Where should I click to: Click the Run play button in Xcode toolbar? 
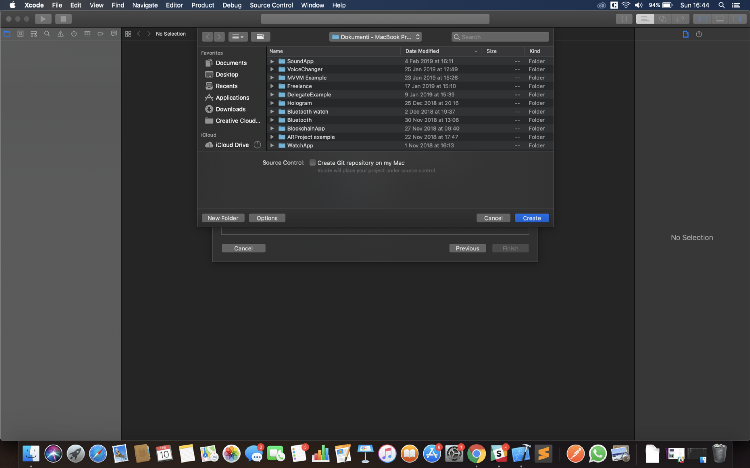[x=43, y=19]
